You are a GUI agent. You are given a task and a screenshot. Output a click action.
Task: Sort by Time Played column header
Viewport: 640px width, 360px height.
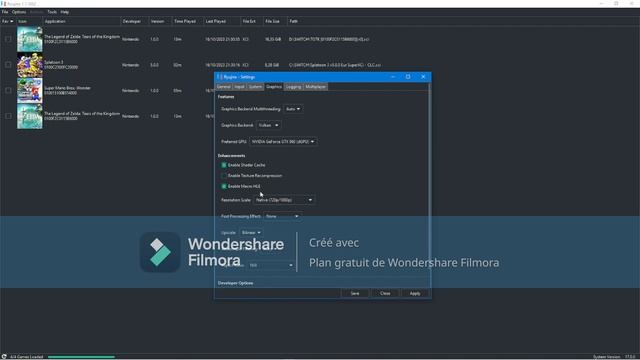[x=185, y=21]
